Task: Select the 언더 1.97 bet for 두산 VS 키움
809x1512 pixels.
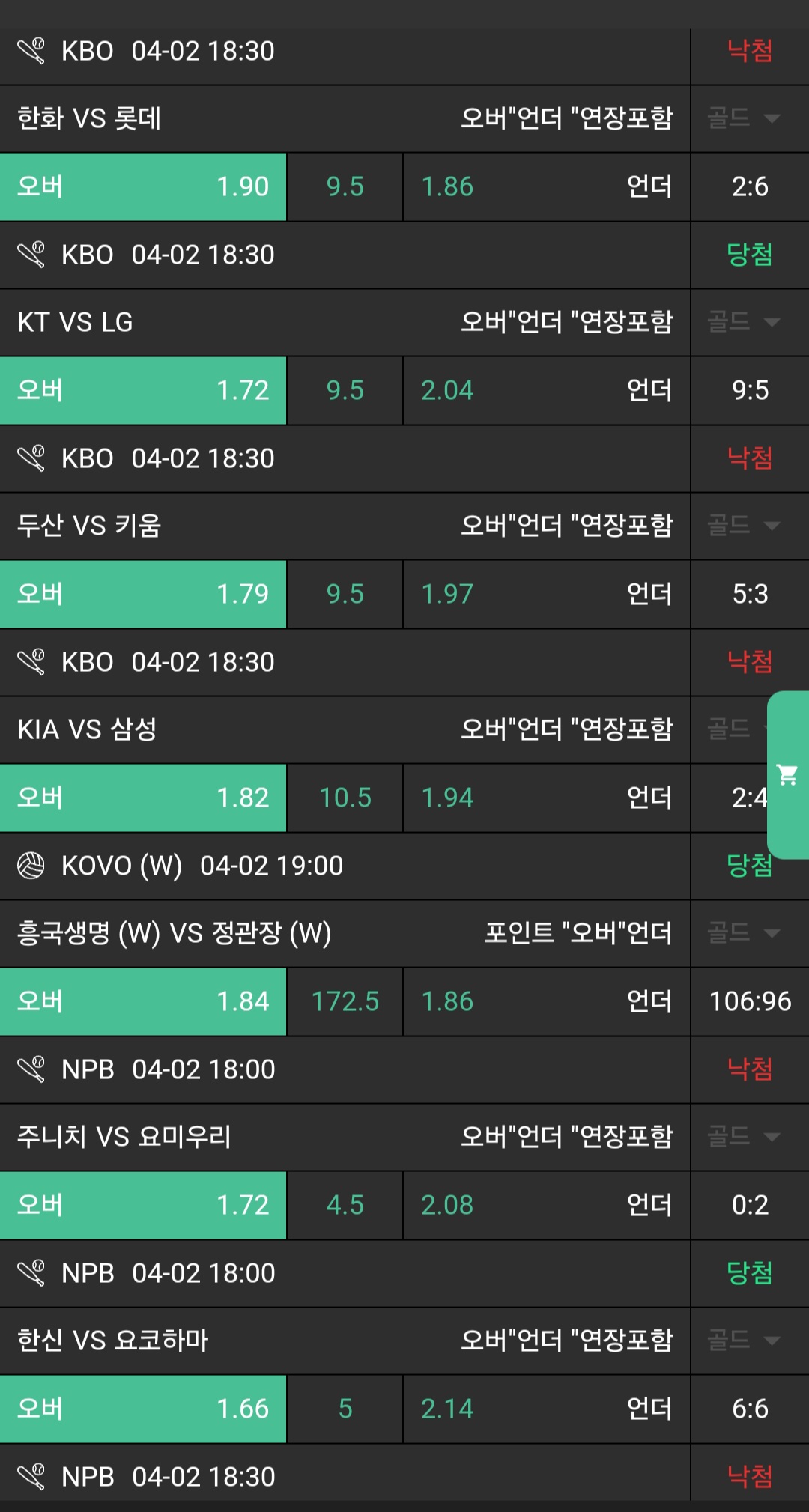Action: [x=546, y=594]
